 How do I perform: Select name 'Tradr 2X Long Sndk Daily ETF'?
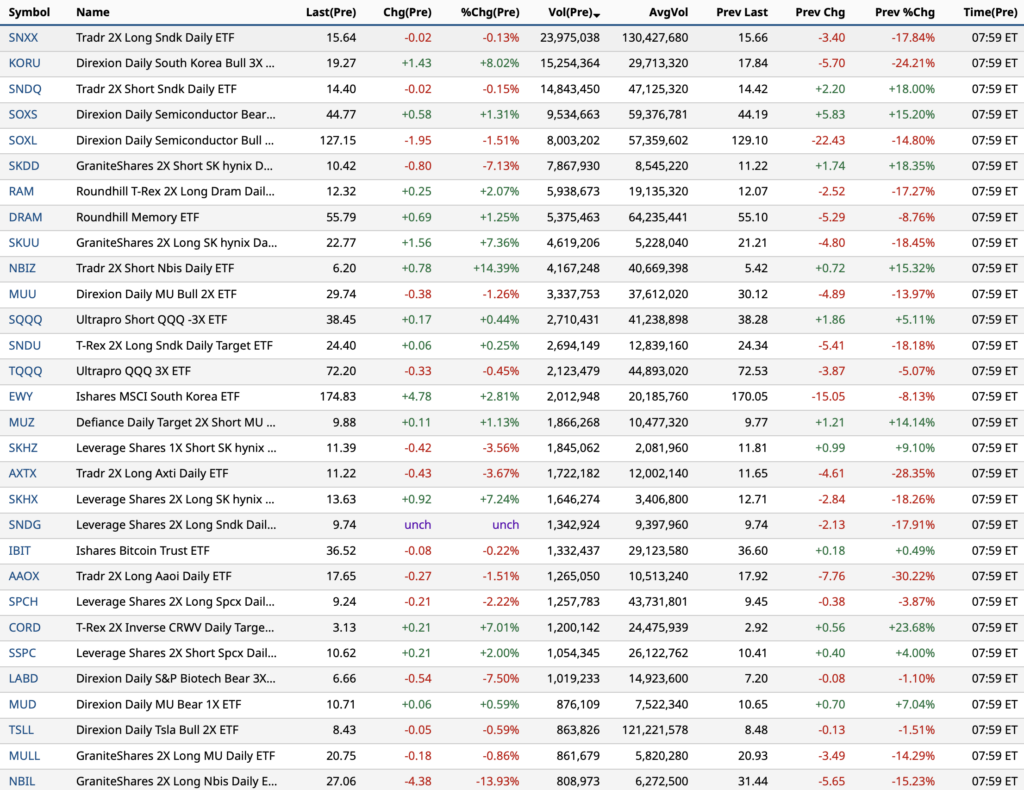click(155, 38)
